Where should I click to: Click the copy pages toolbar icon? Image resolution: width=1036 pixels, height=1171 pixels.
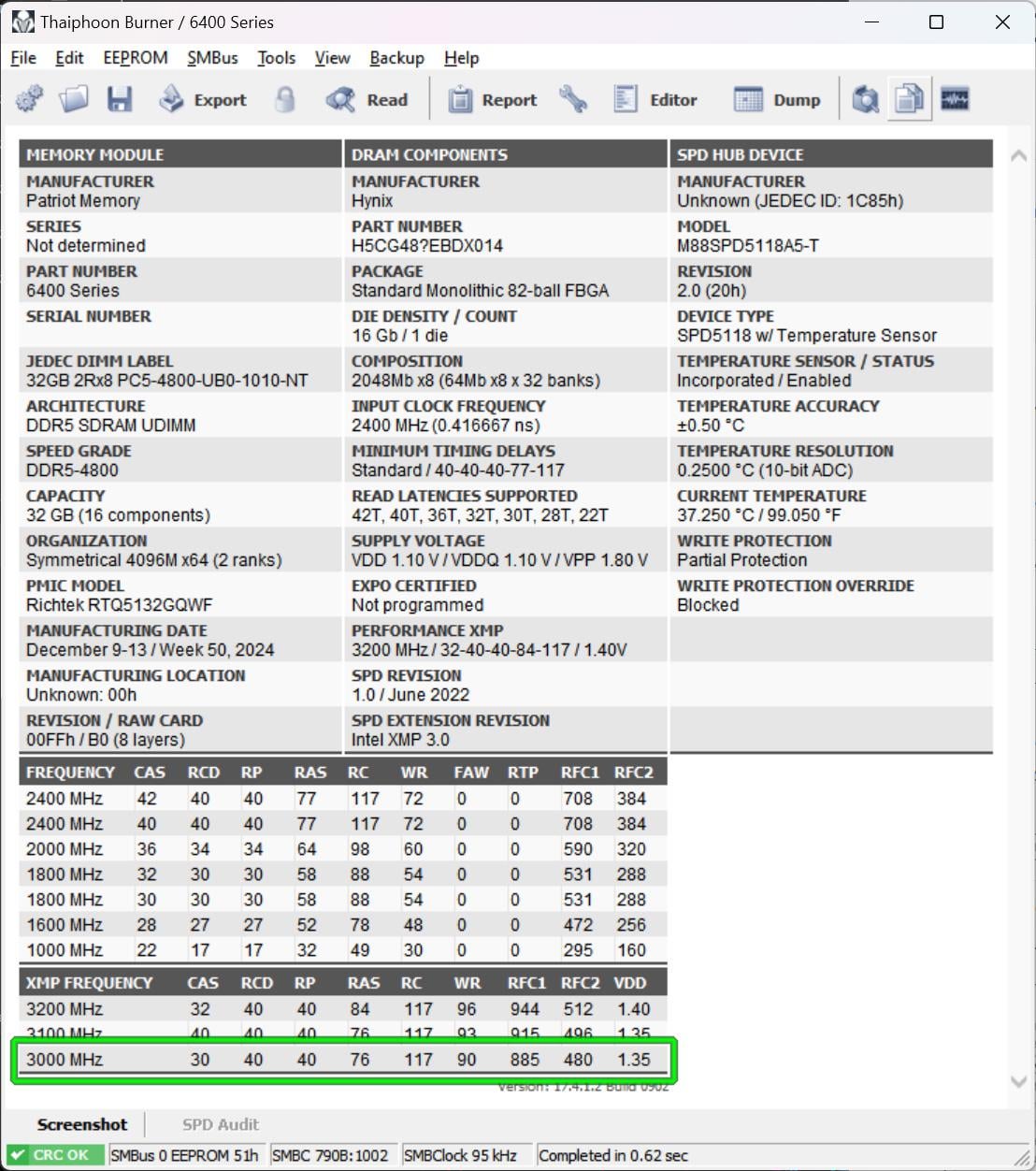[x=910, y=99]
